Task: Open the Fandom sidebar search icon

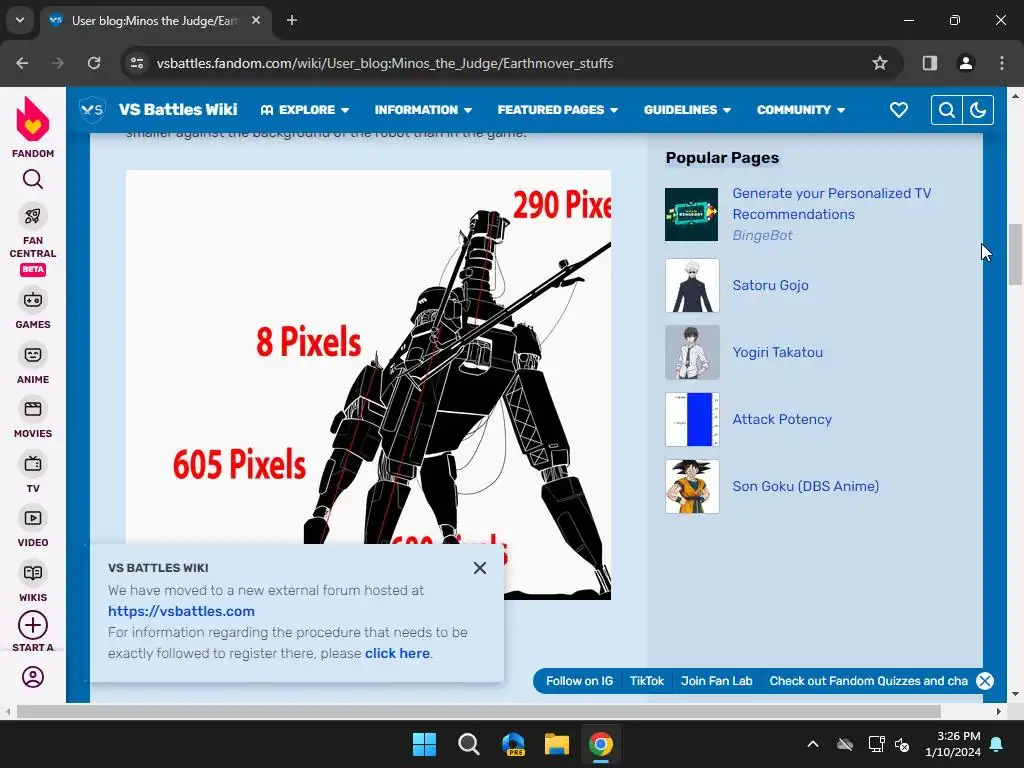Action: 33,179
